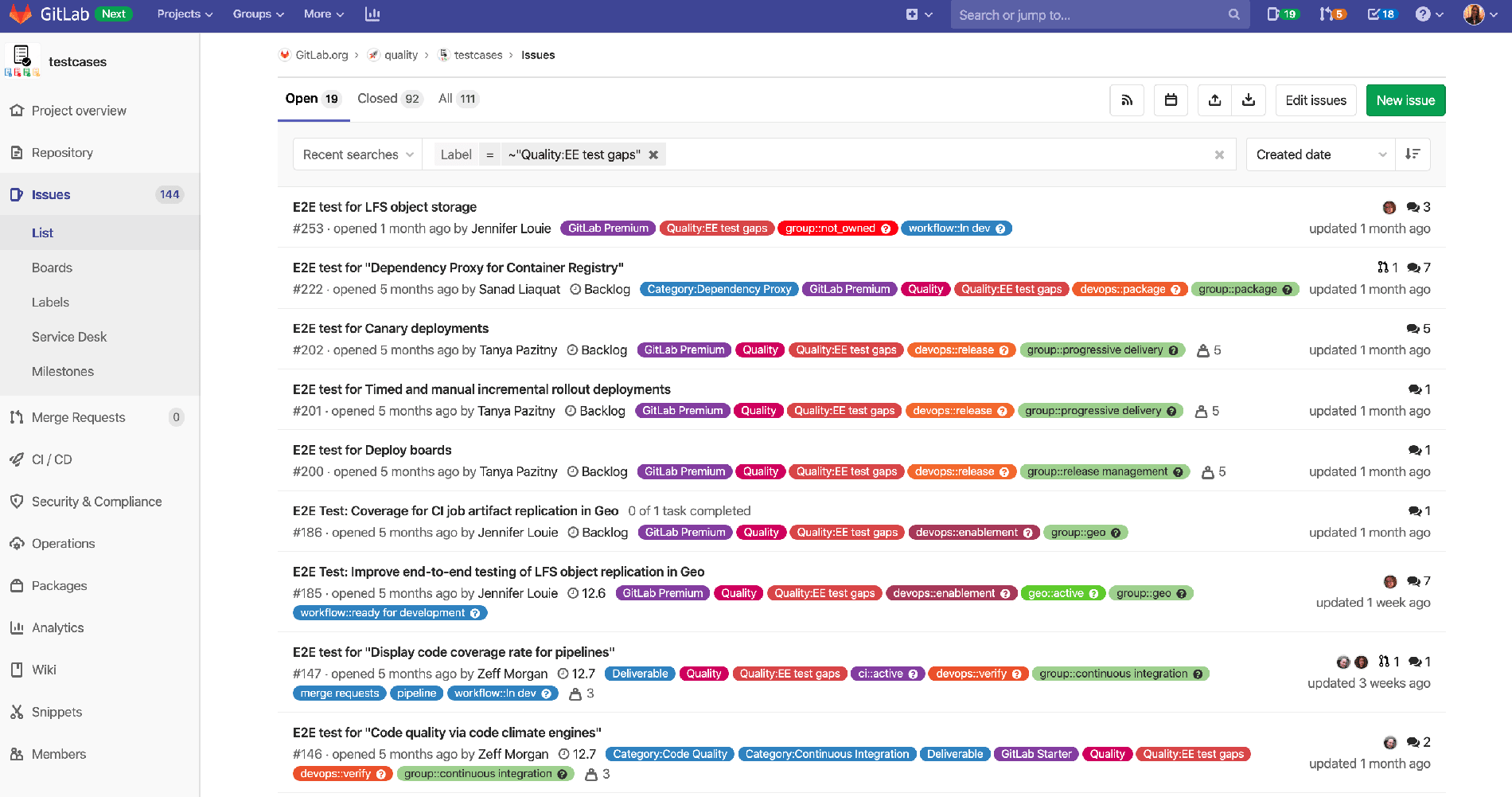Expand the More menu
1512x797 pixels.
pos(323,14)
